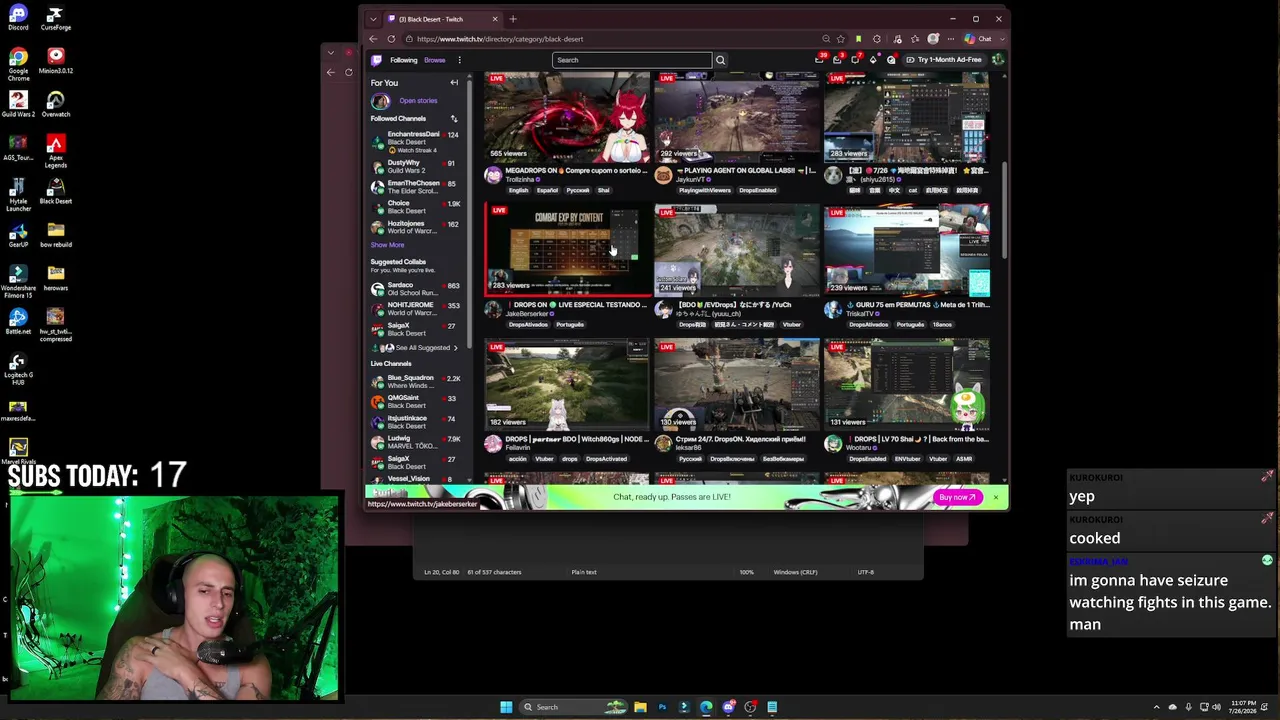Switch to the Following tab
The height and width of the screenshot is (720, 1280).
pyautogui.click(x=403, y=60)
